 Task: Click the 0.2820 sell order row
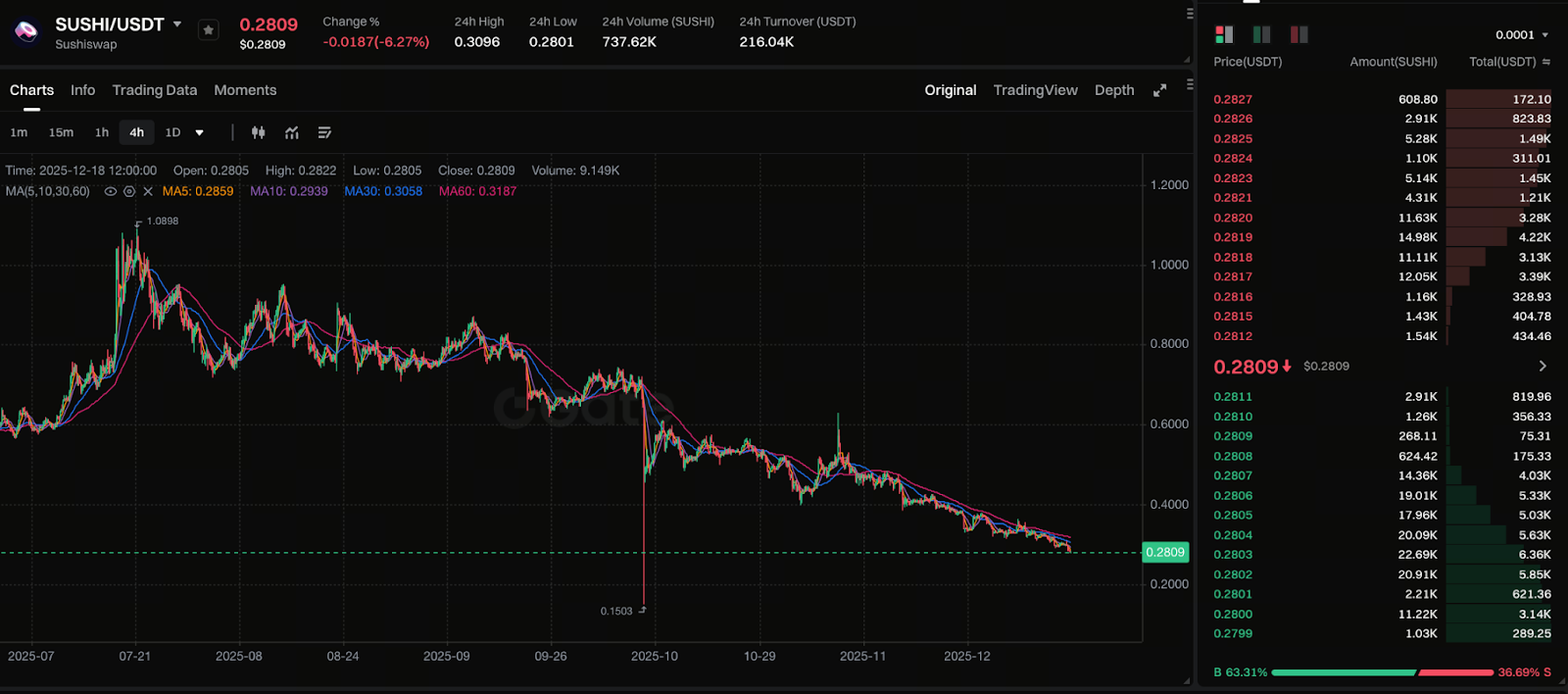[x=1382, y=218]
